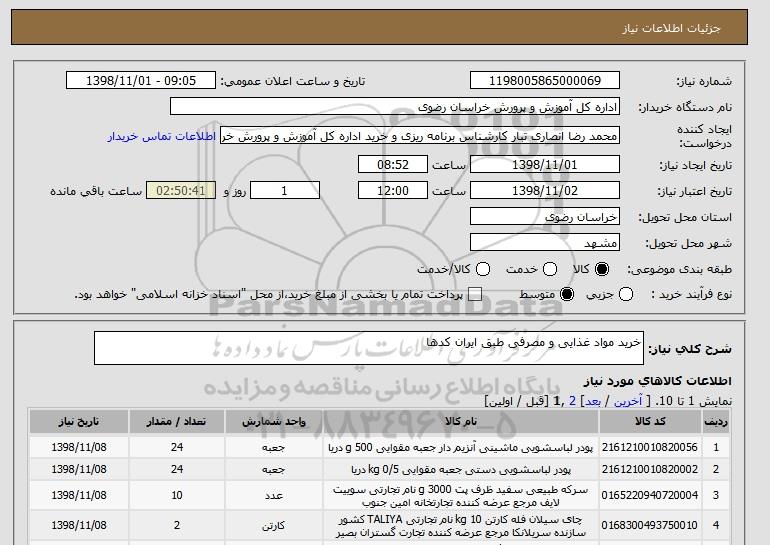This screenshot has width=770, height=545.
Task: Click the remaining time countdown 02:50:41
Action: (x=181, y=191)
